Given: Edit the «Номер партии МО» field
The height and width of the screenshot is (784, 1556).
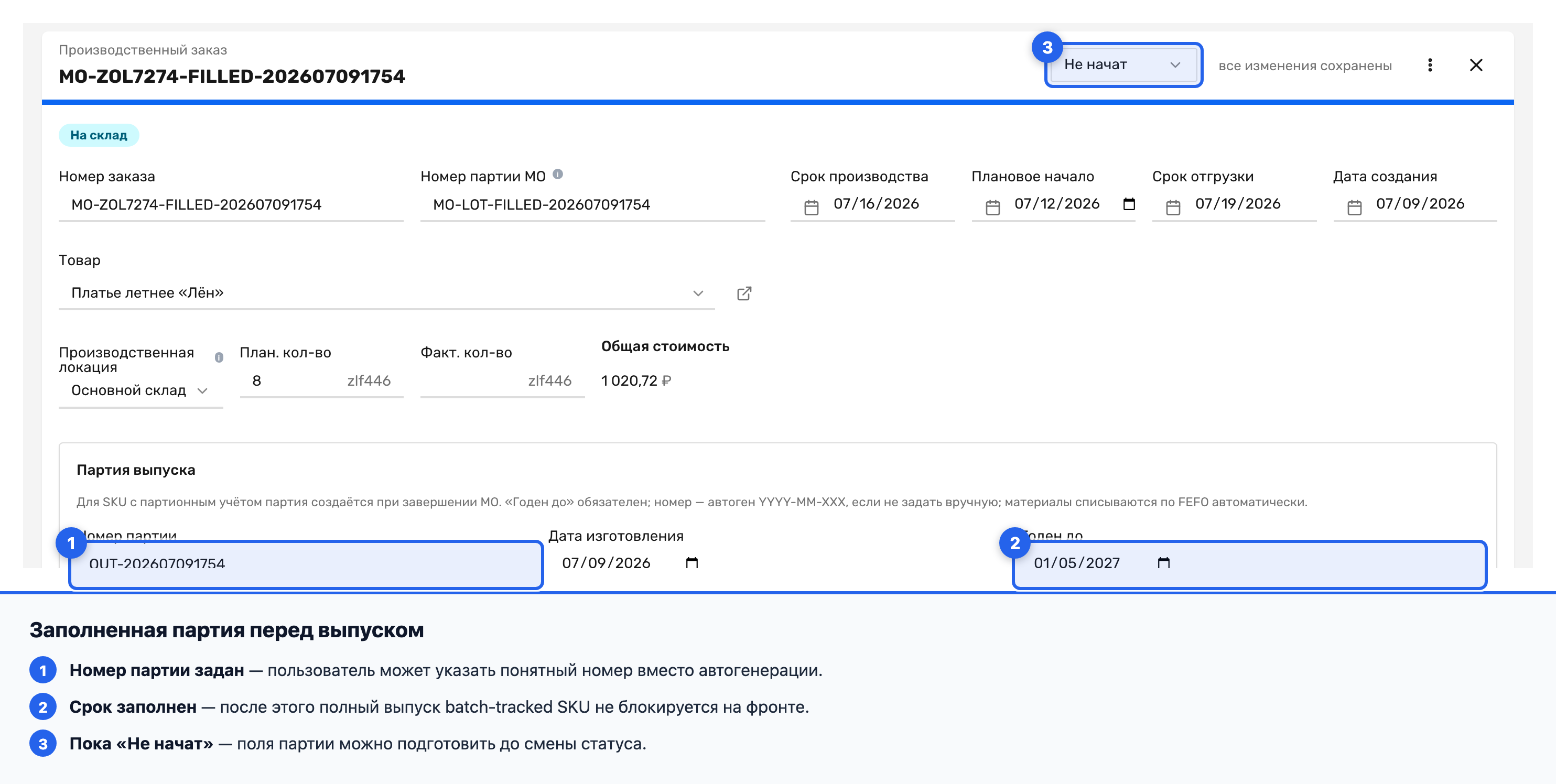Looking at the screenshot, I should pos(592,205).
